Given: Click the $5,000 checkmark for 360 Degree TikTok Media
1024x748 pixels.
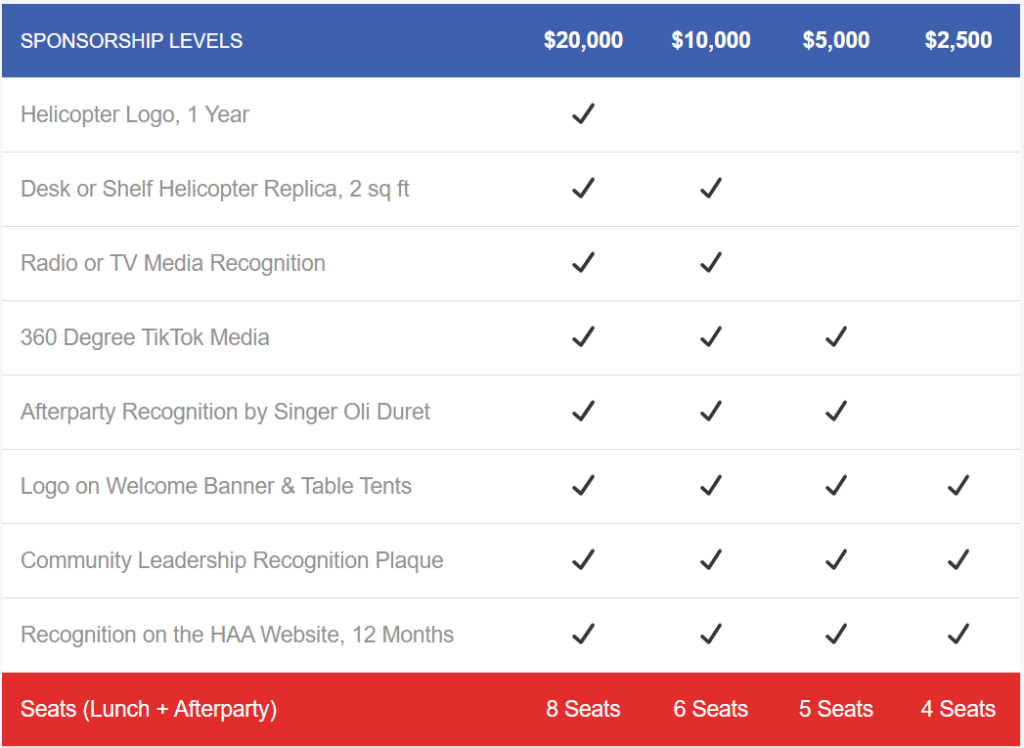Looking at the screenshot, I should [x=836, y=337].
